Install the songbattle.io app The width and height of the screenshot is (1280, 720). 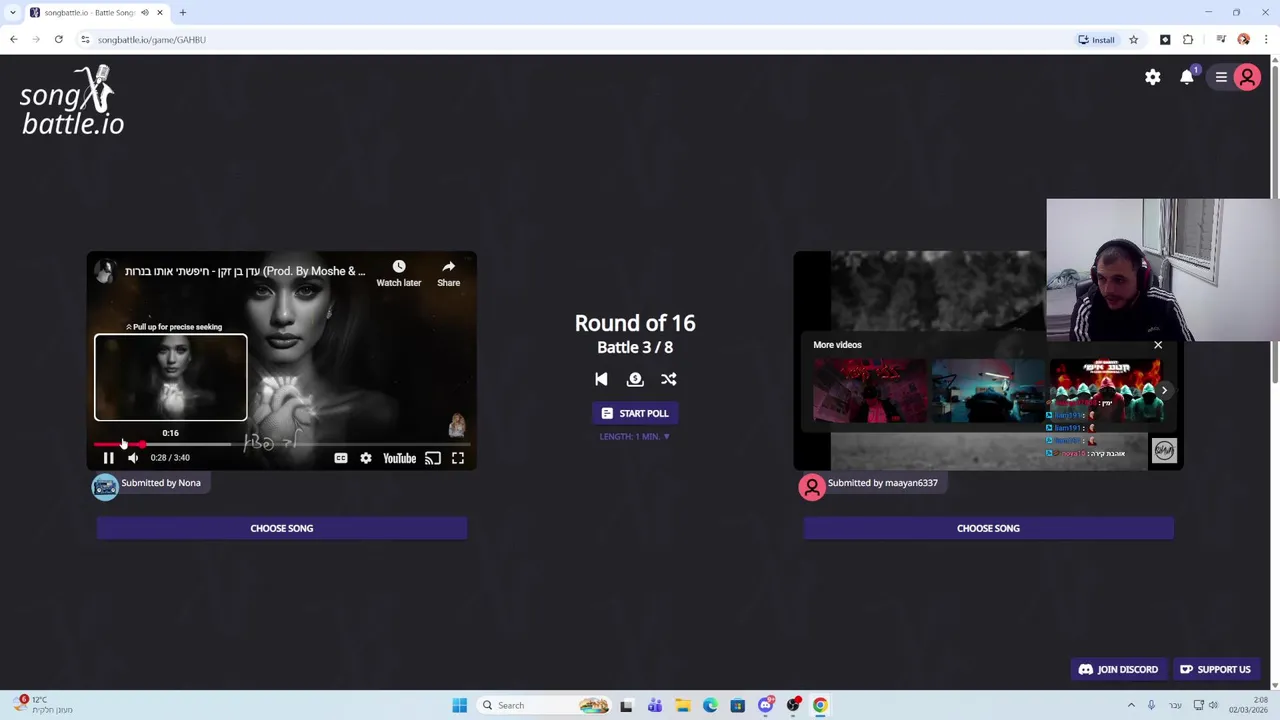click(1096, 40)
